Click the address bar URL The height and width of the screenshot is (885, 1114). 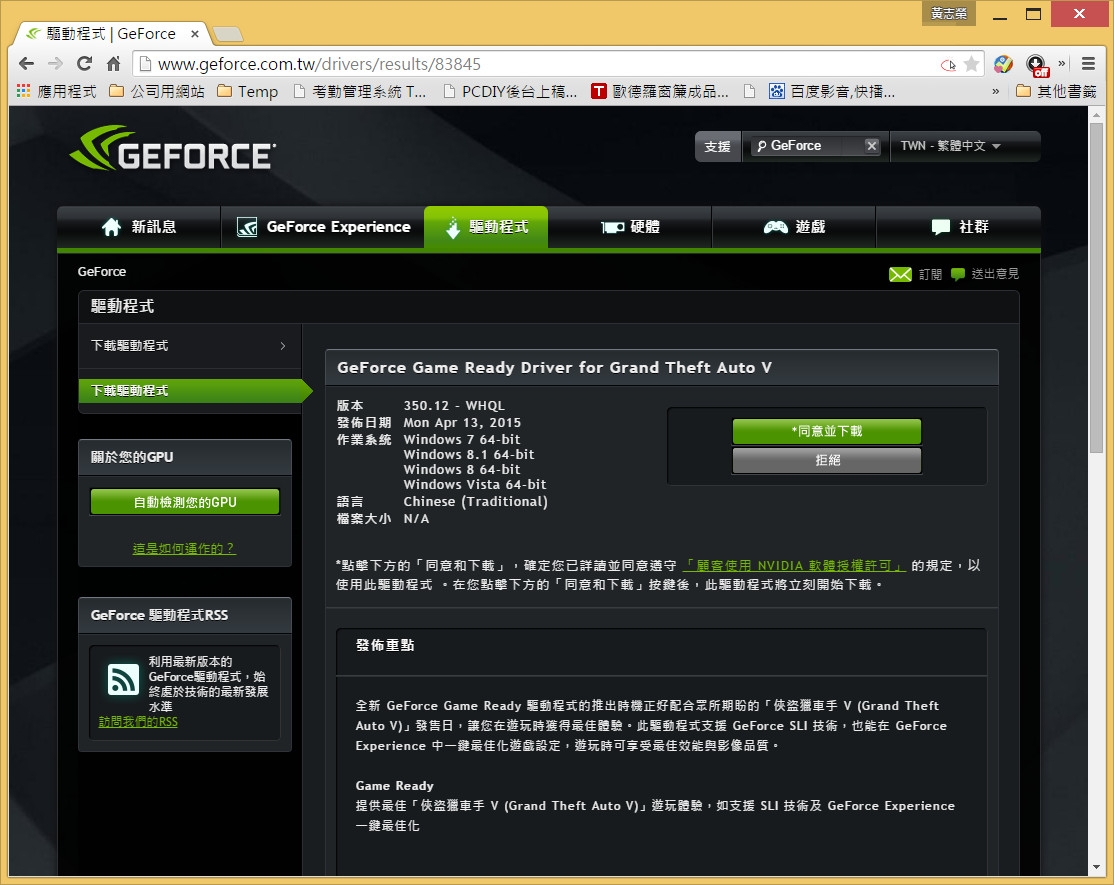coord(319,65)
